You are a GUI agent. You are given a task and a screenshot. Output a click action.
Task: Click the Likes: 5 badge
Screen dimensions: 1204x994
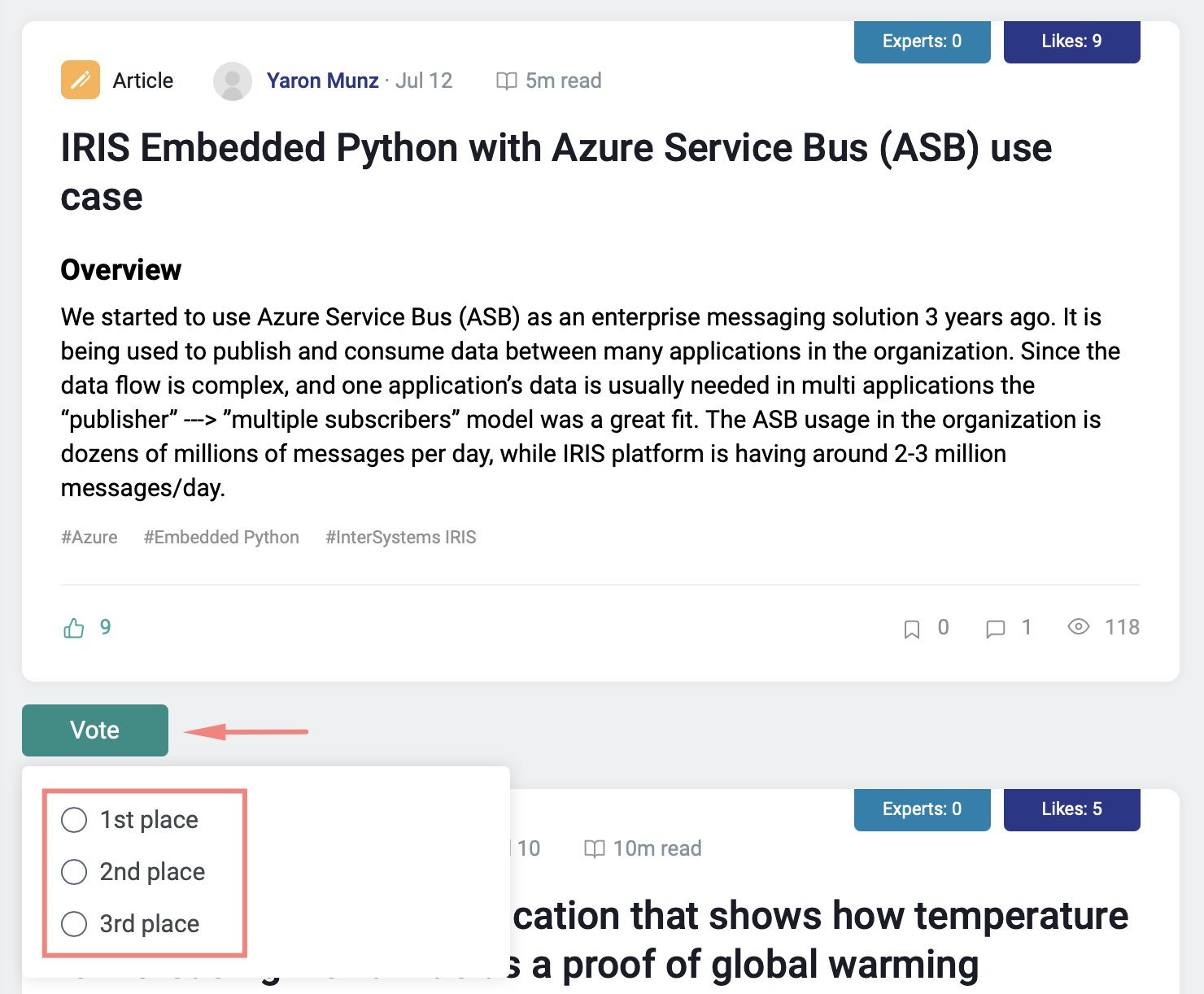tap(1072, 809)
